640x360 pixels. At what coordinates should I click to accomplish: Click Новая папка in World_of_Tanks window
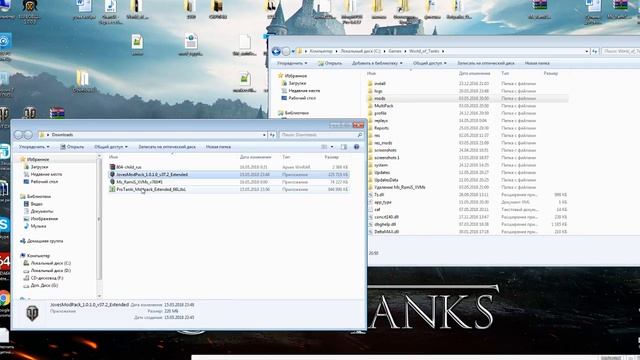pos(537,63)
